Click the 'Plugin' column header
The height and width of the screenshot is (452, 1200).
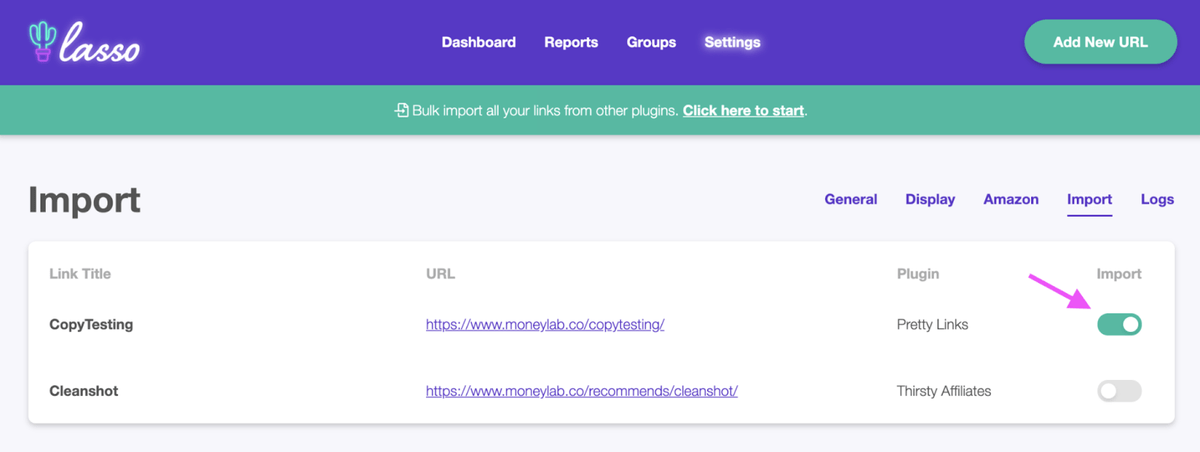pyautogui.click(x=918, y=273)
